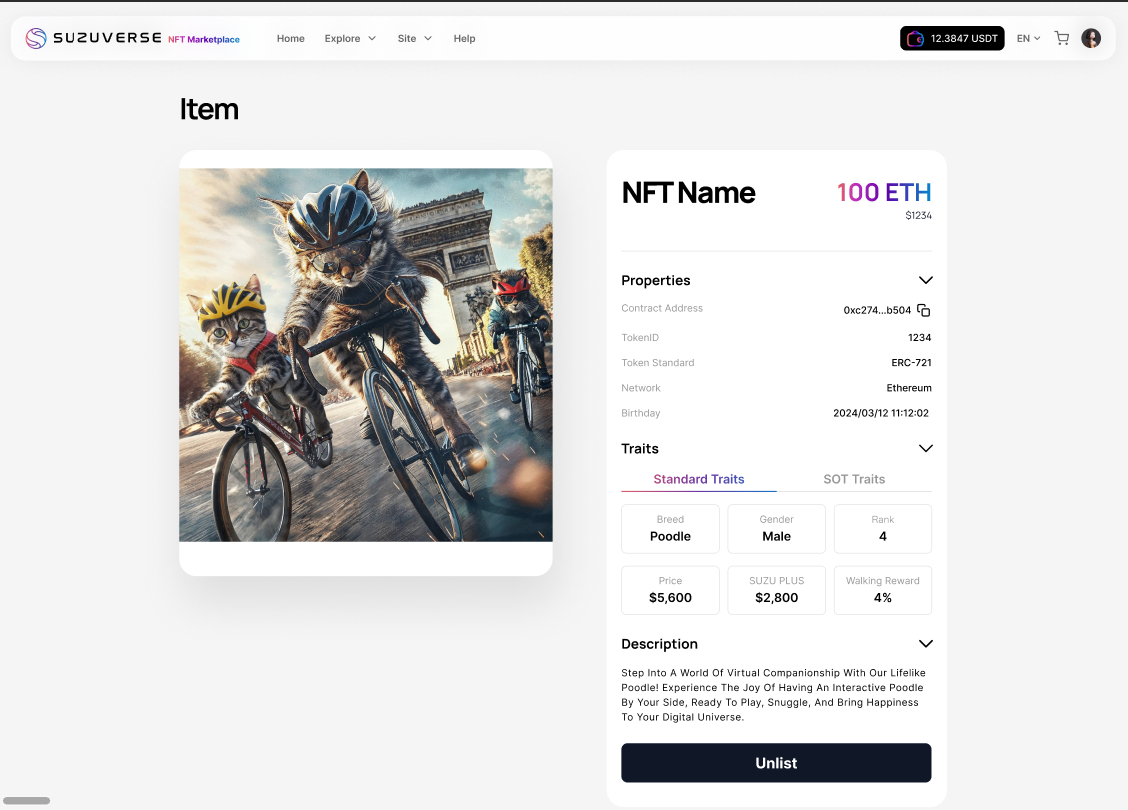The width and height of the screenshot is (1128, 810).
Task: Open the shopping cart icon
Action: pos(1062,38)
